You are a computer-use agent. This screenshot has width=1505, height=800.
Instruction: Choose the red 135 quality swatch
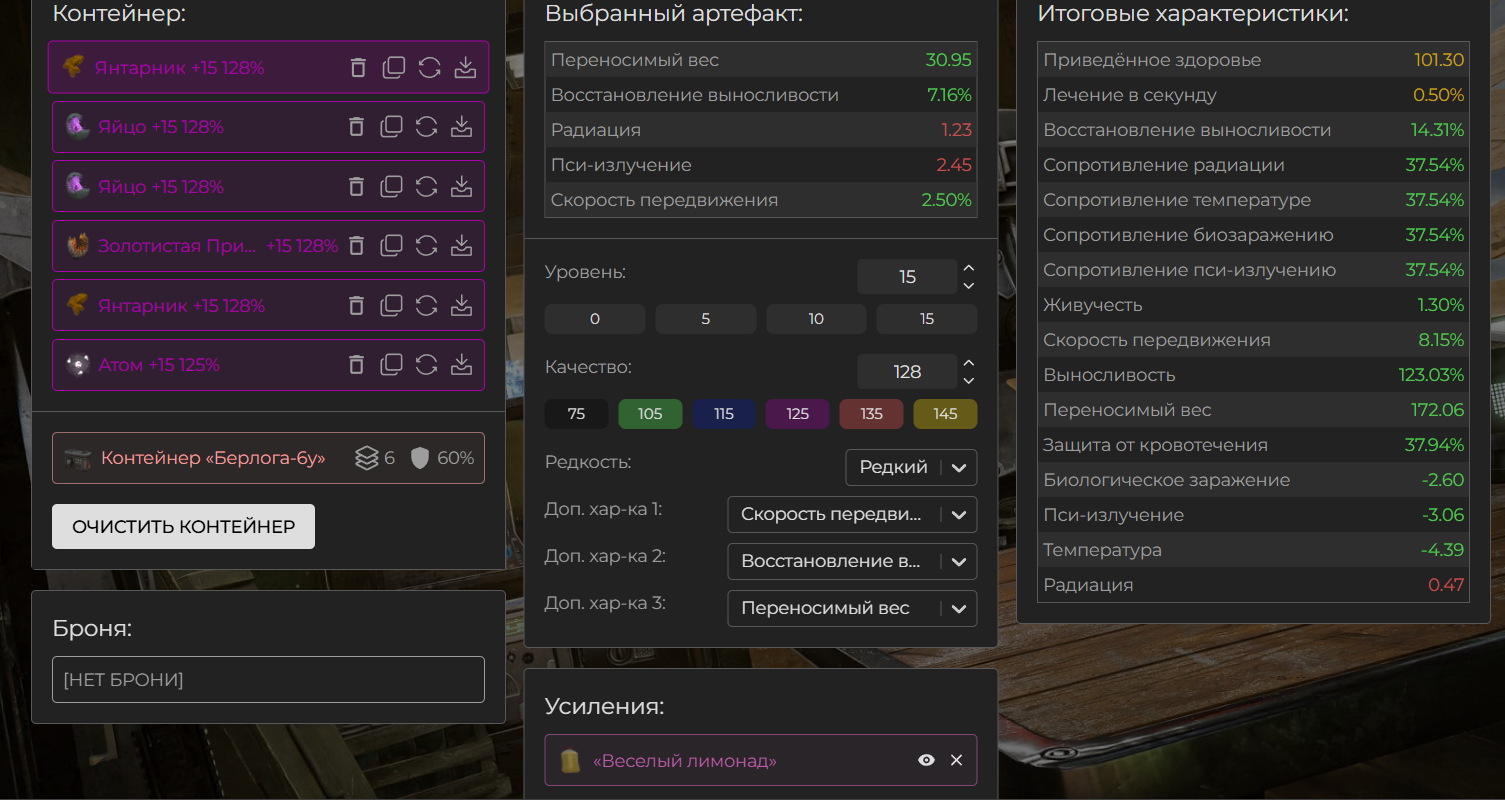tap(871, 414)
